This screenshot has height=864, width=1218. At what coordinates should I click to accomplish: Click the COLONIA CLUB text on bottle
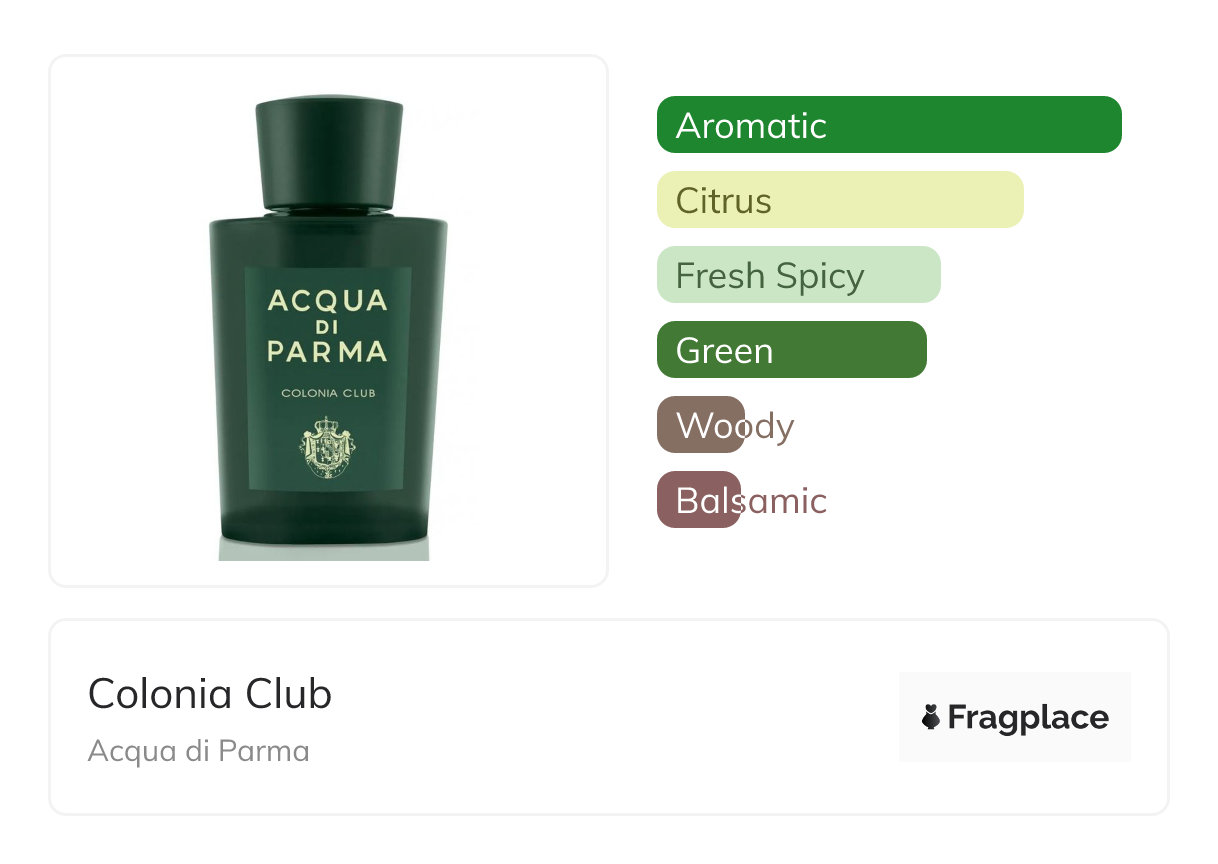coord(329,393)
